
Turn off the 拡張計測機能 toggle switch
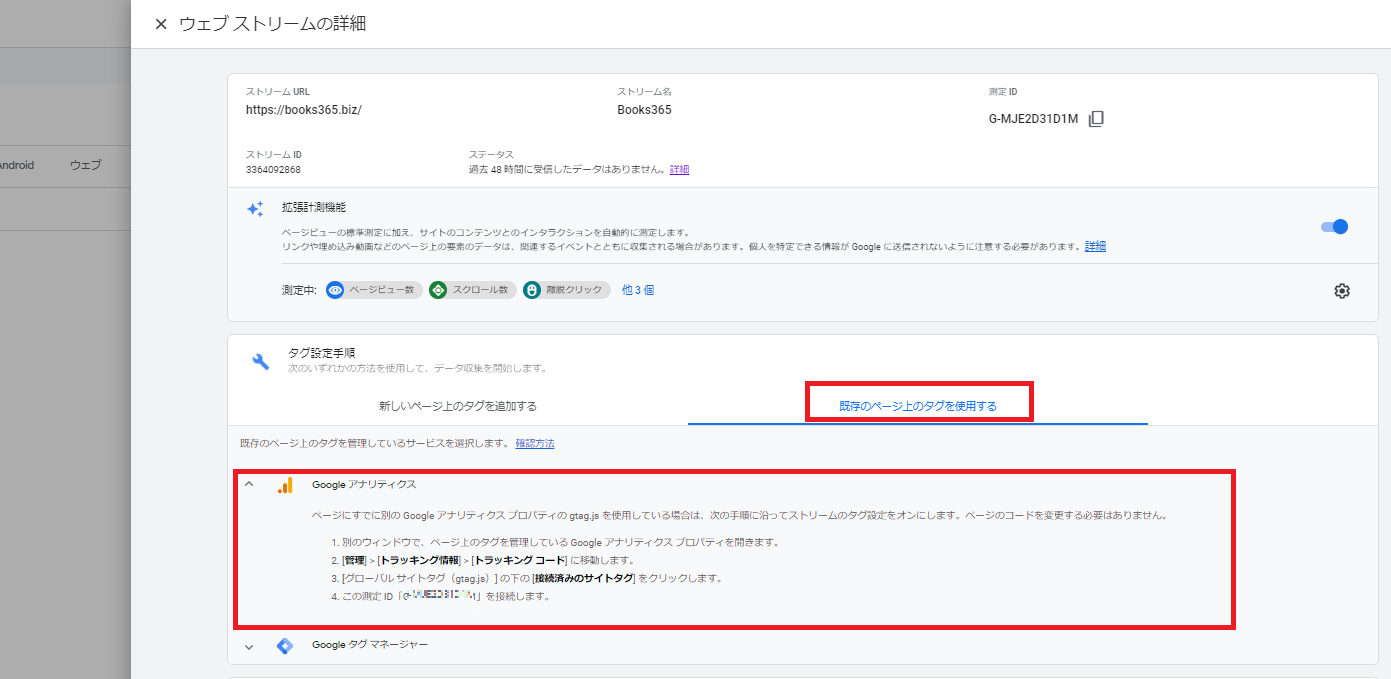(1334, 227)
